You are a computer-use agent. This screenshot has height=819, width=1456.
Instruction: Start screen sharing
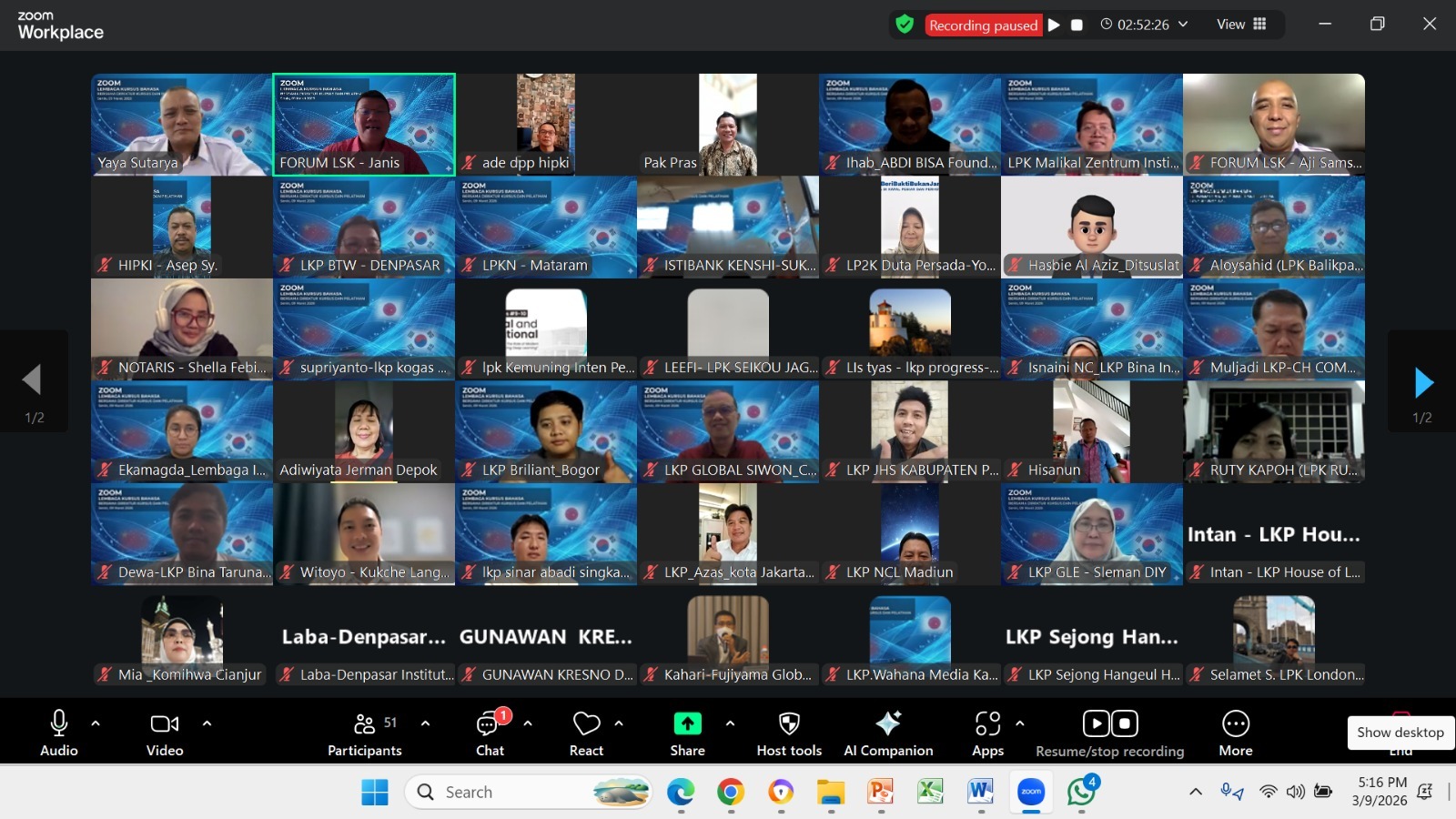point(686,730)
